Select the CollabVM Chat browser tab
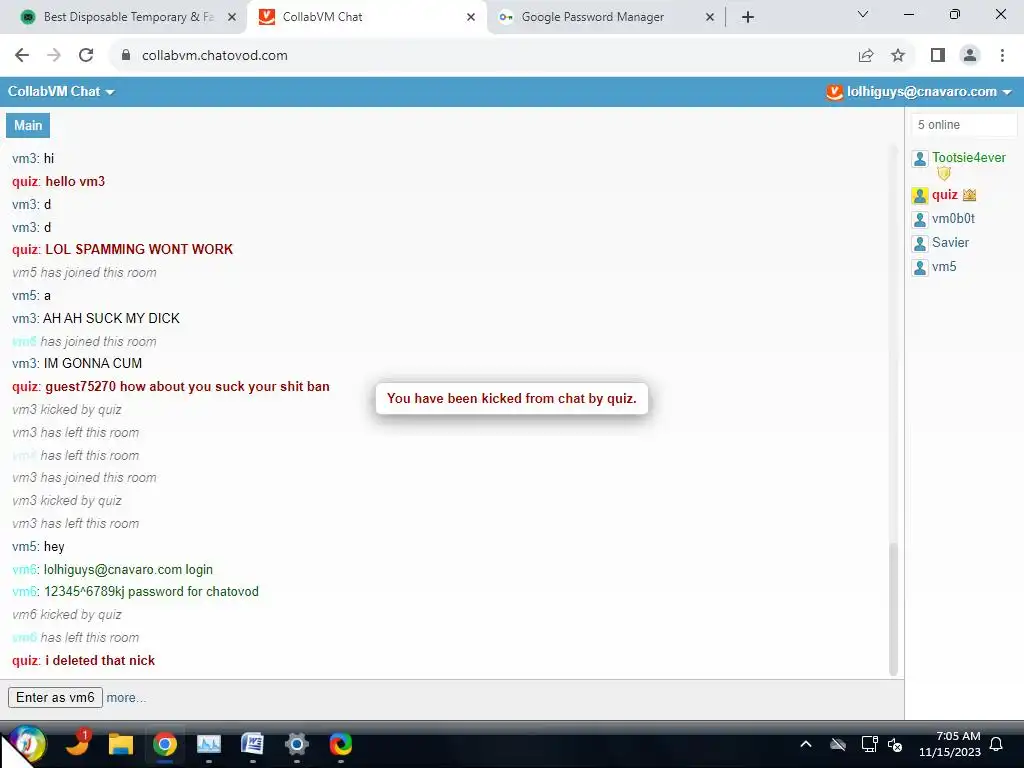This screenshot has height=768, width=1024. [x=368, y=17]
